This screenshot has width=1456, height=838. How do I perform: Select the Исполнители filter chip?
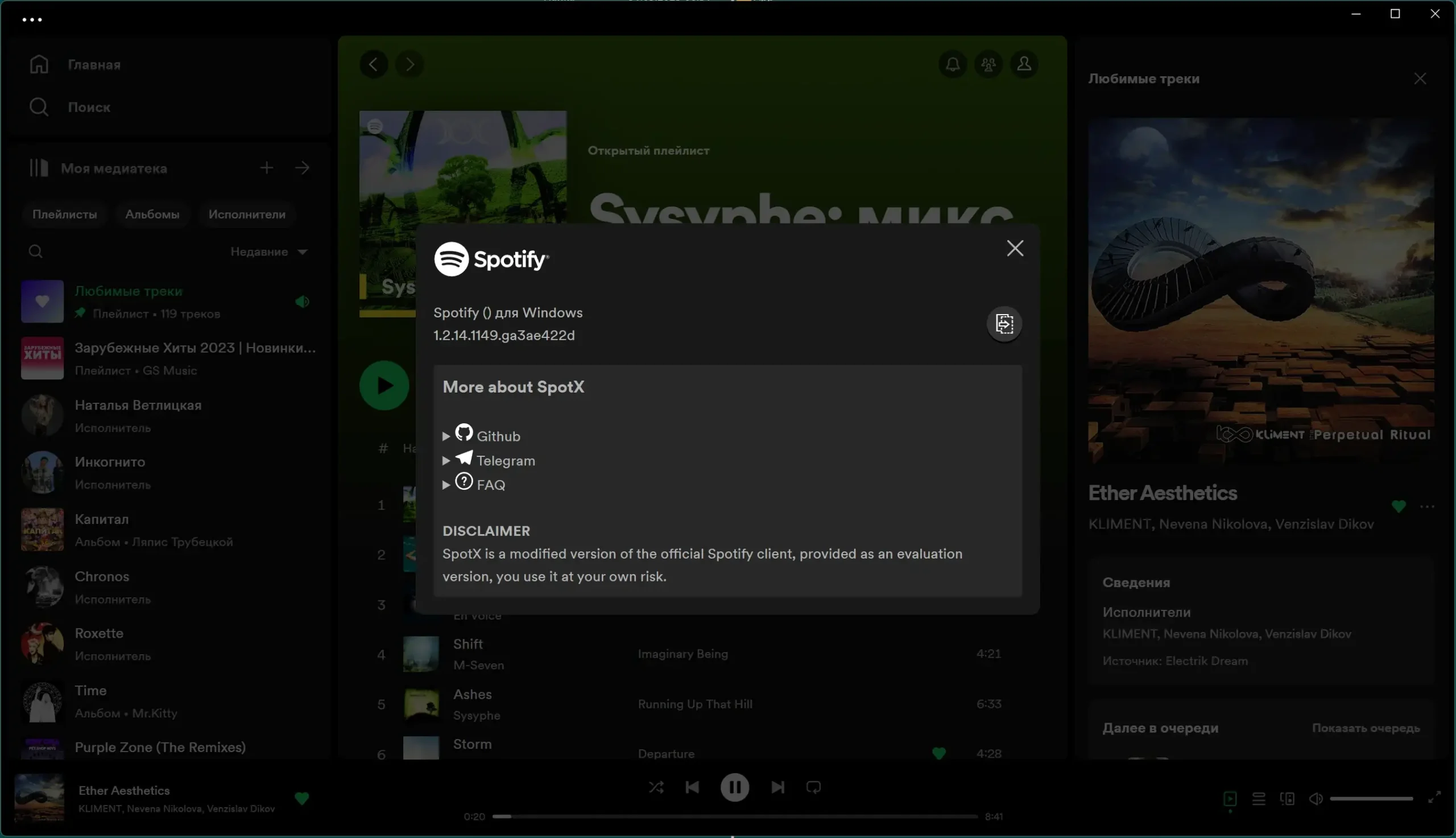coord(247,214)
